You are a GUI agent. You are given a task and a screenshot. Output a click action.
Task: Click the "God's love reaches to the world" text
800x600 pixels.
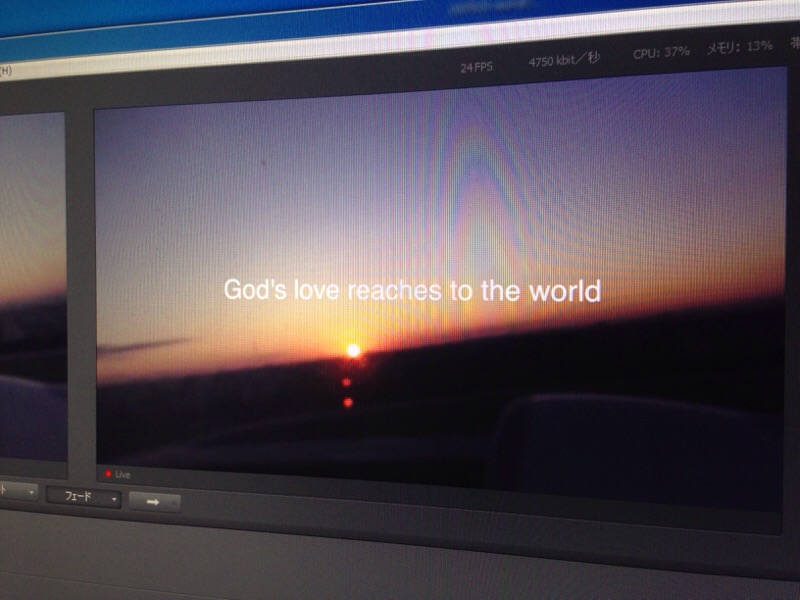pos(411,290)
